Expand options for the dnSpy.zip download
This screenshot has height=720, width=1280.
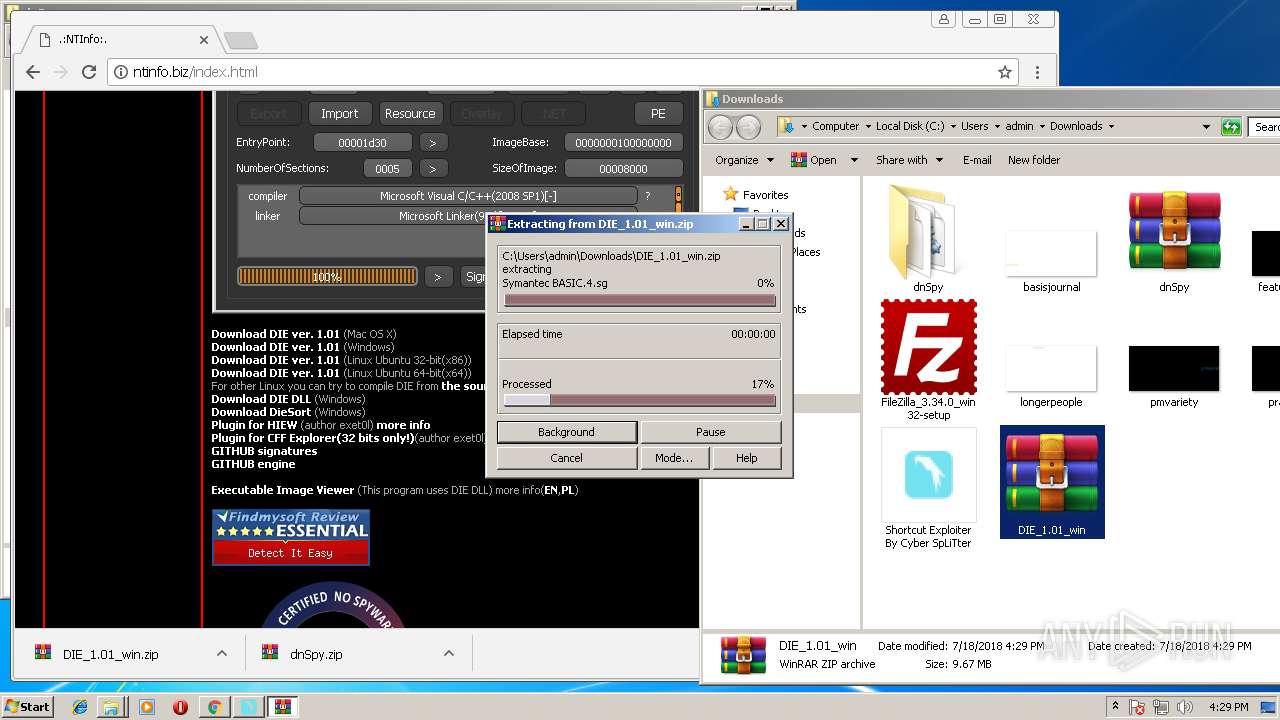[449, 654]
